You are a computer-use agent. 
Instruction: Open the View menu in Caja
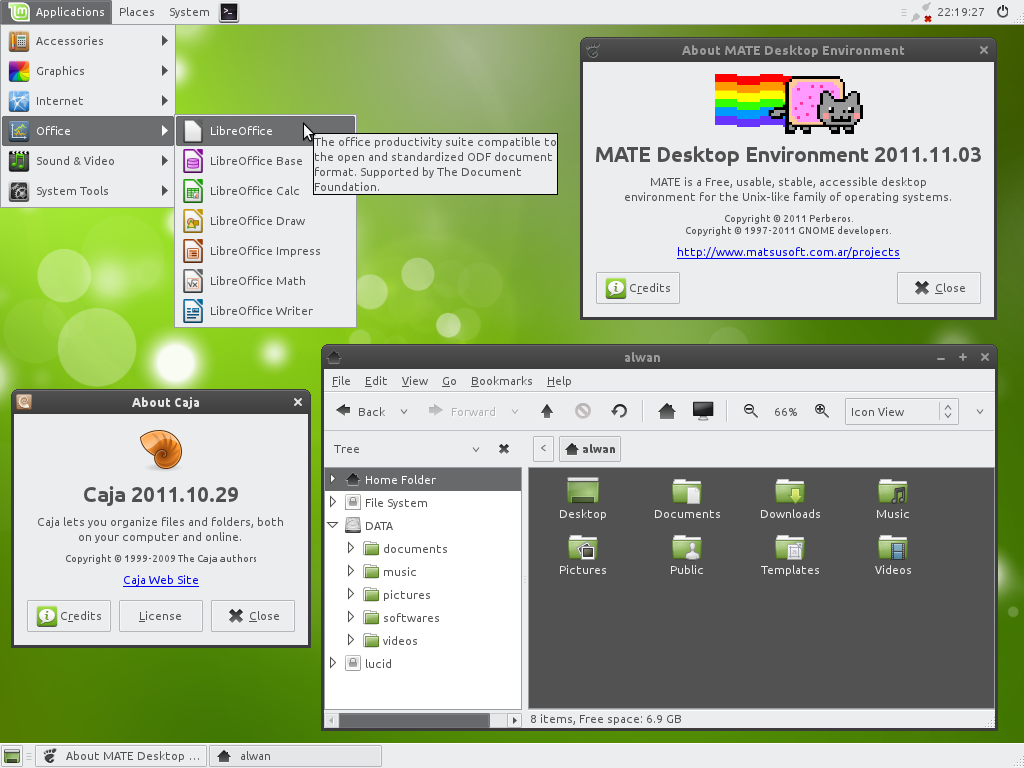(x=415, y=381)
